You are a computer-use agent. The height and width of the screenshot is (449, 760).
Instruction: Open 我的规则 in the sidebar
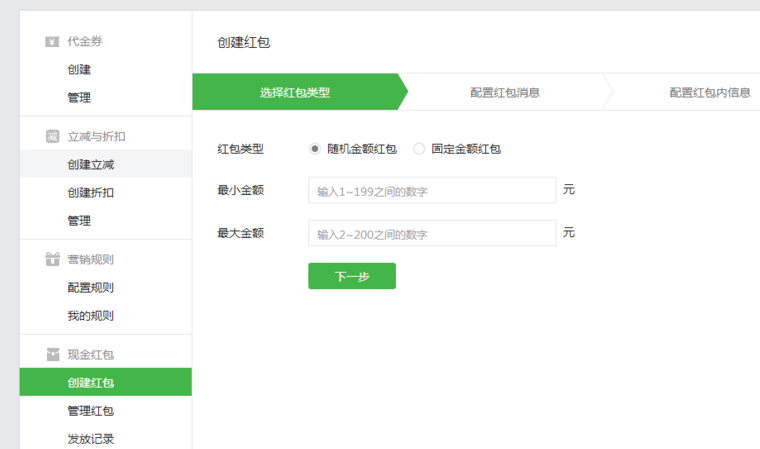(91, 316)
